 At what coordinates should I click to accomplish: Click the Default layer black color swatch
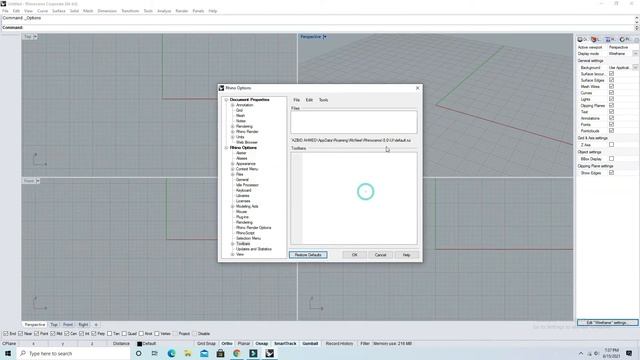pos(140,344)
